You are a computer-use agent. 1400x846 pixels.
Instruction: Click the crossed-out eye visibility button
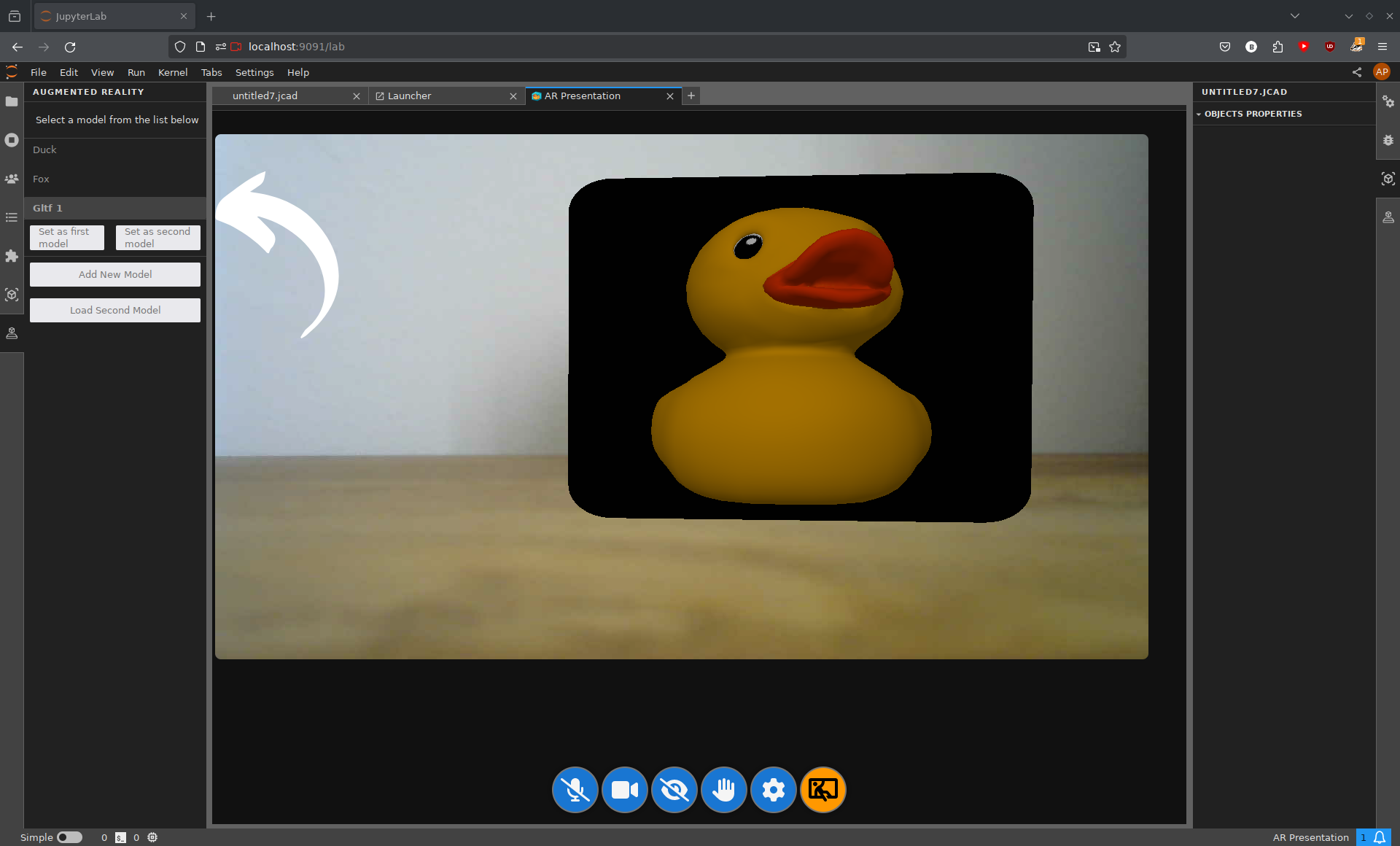coord(674,790)
